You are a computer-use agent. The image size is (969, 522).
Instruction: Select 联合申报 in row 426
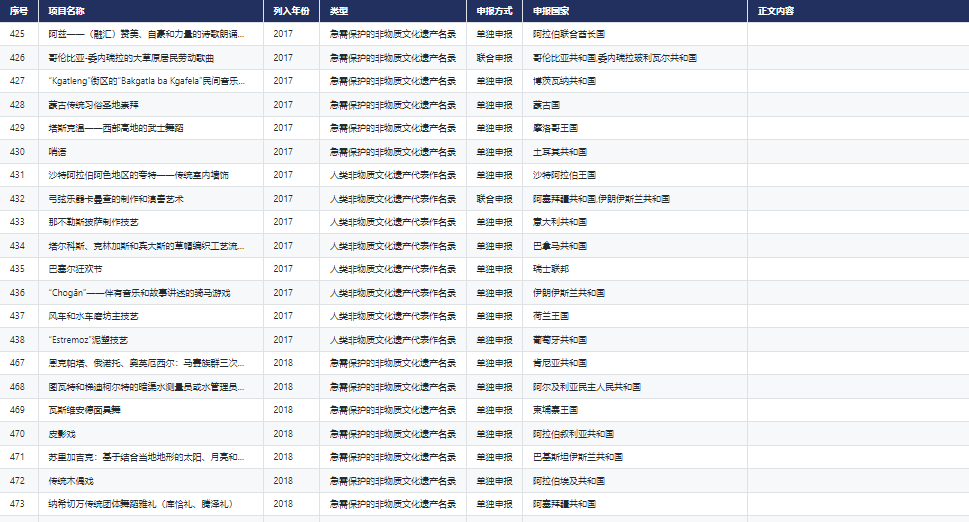click(x=494, y=57)
